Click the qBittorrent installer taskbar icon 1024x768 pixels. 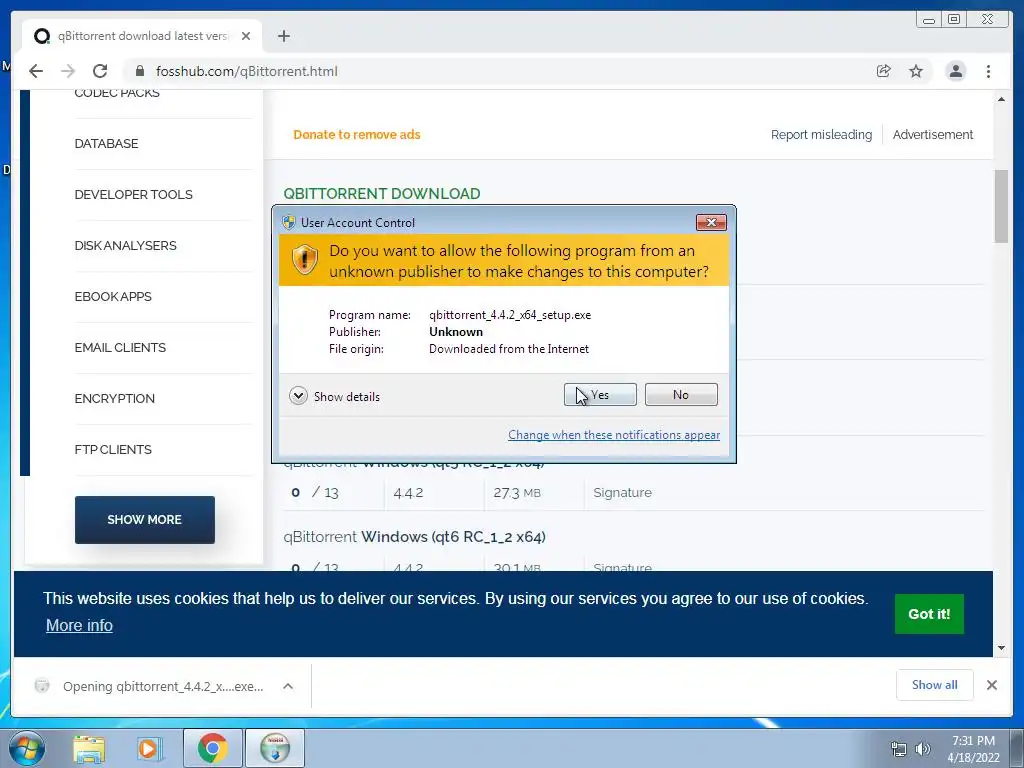coord(275,748)
